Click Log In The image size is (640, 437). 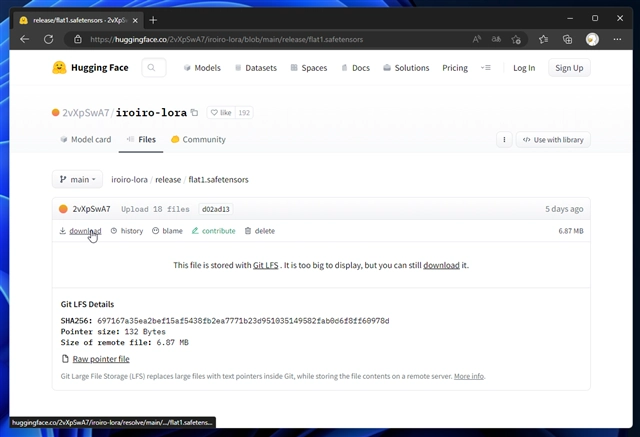coord(524,68)
